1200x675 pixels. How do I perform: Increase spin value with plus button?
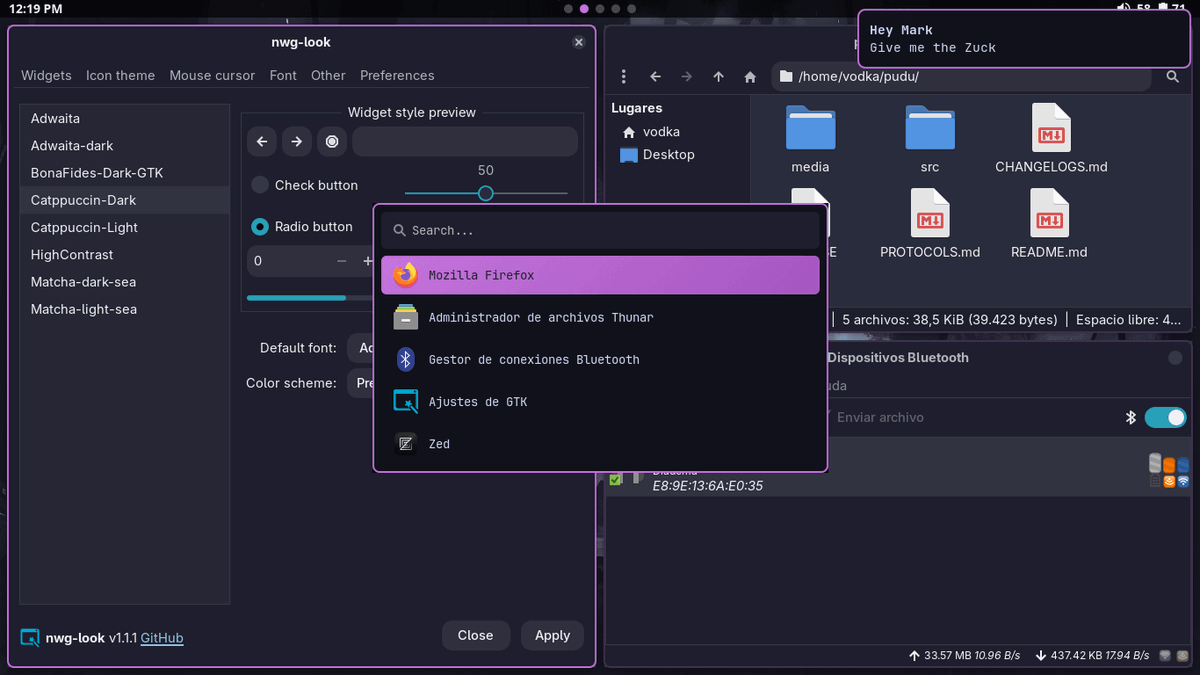click(366, 261)
